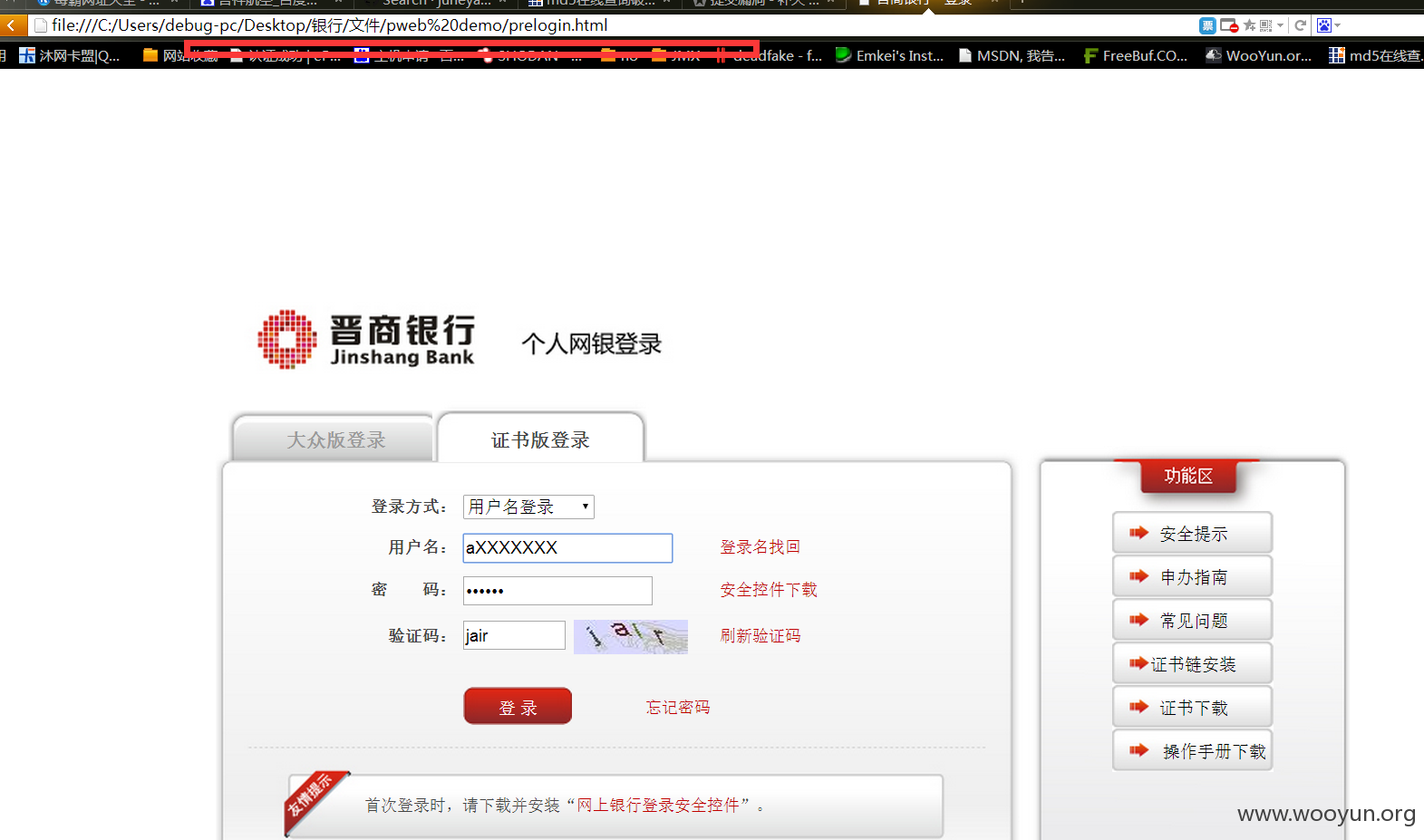
Task: Click the file URL in the address bar
Action: click(330, 25)
